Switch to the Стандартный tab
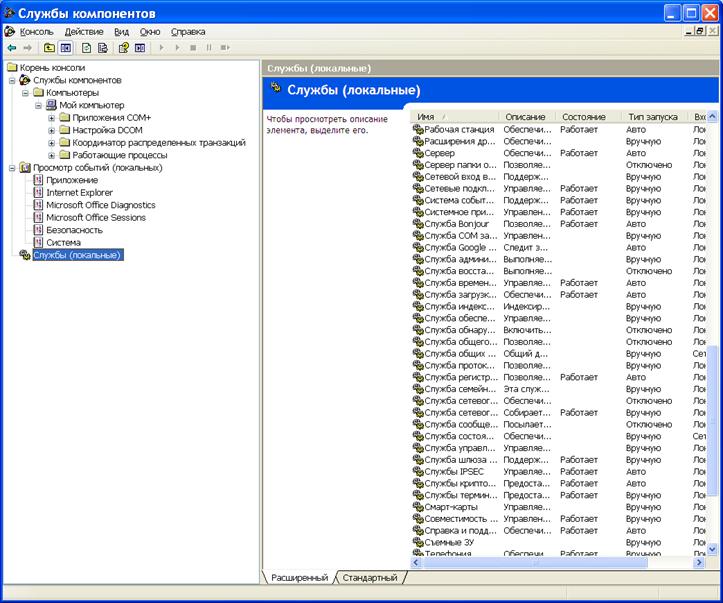Viewport: 723px width, 603px height. (370, 578)
